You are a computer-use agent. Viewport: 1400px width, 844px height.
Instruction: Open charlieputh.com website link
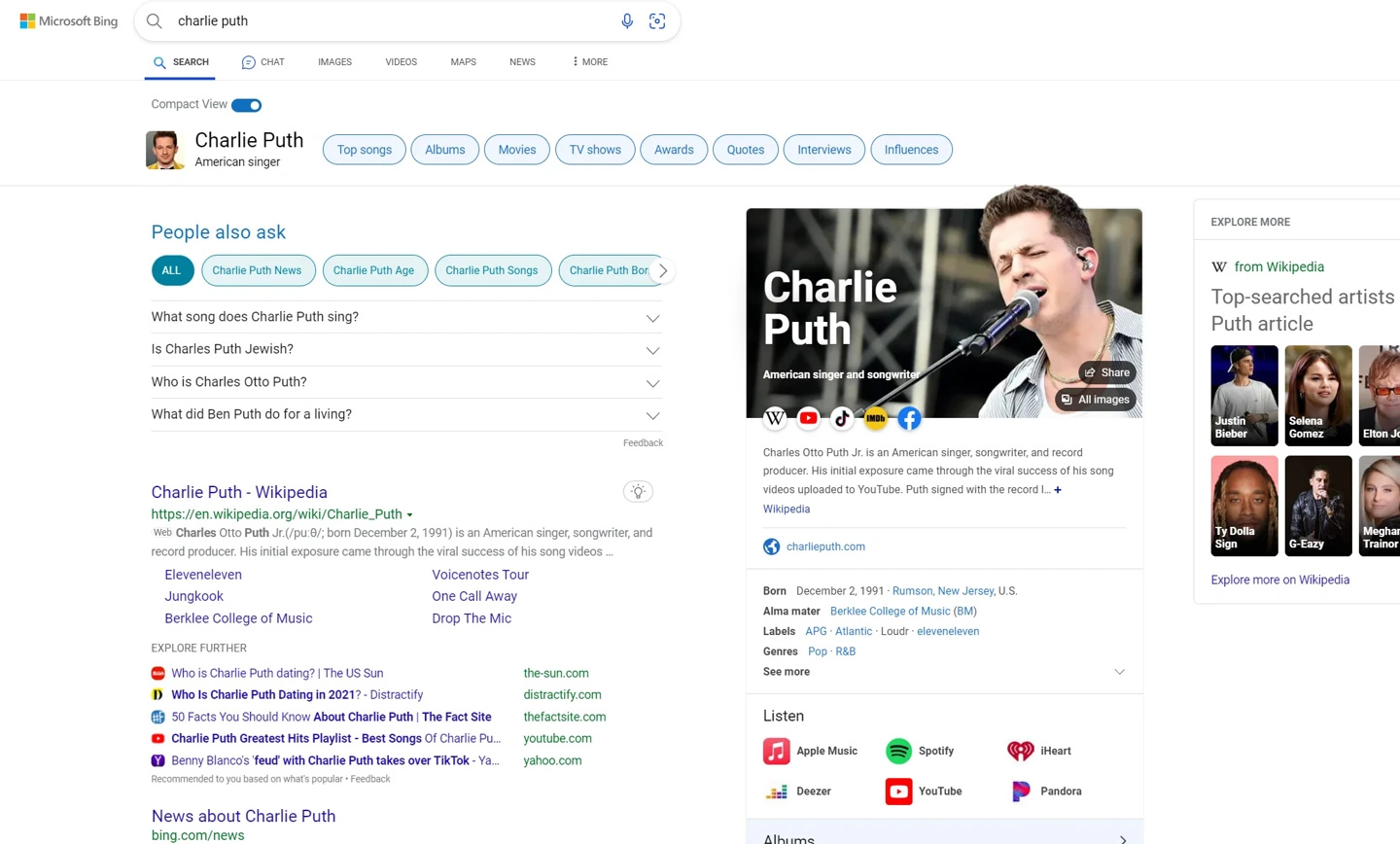825,546
